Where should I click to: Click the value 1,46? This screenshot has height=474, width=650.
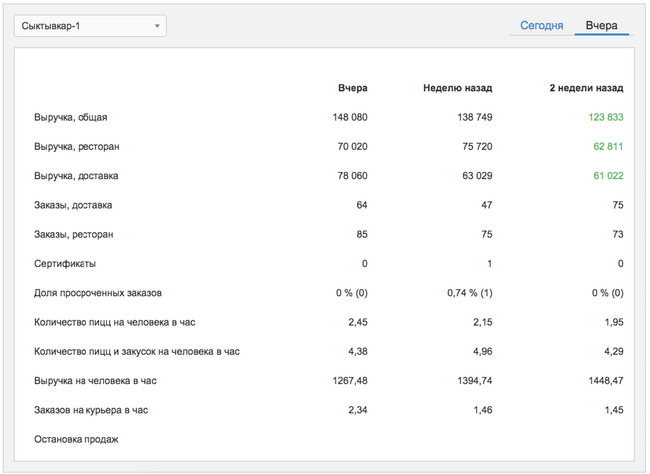[483, 411]
